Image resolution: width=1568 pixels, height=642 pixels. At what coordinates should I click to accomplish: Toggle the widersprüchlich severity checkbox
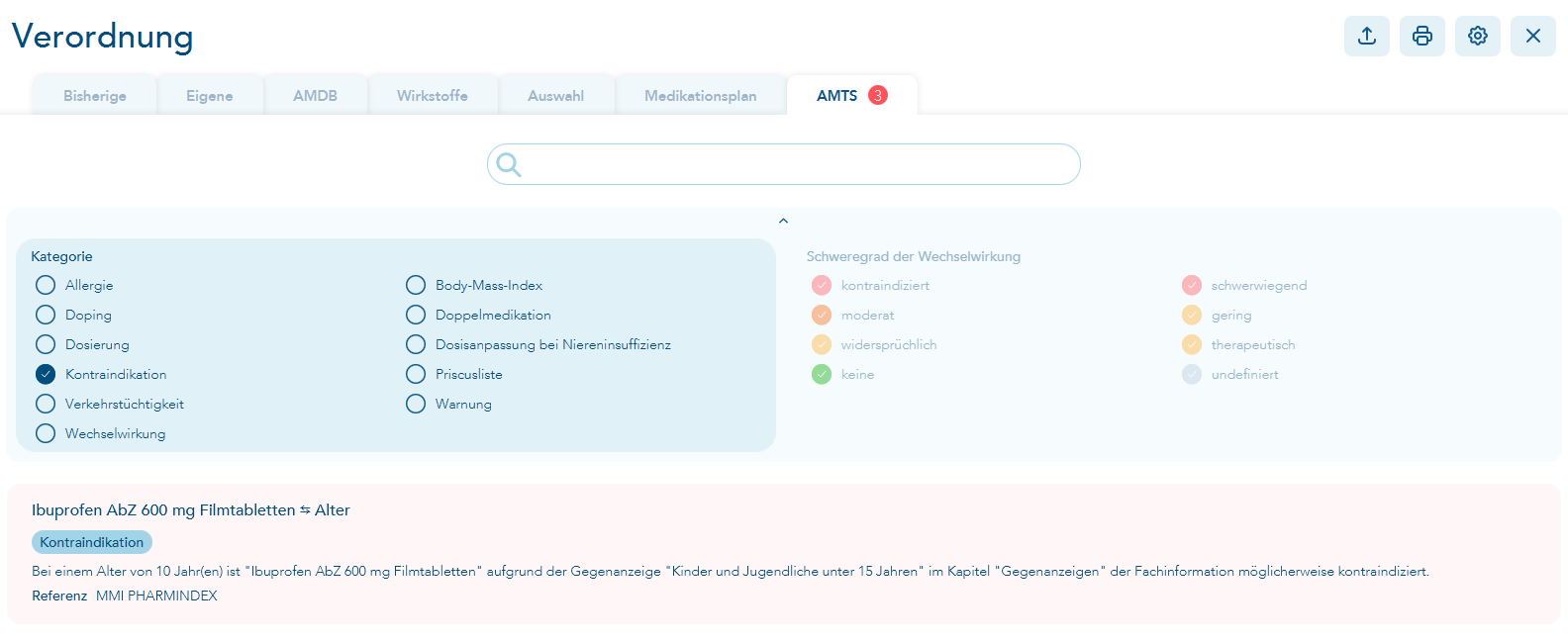tap(822, 344)
